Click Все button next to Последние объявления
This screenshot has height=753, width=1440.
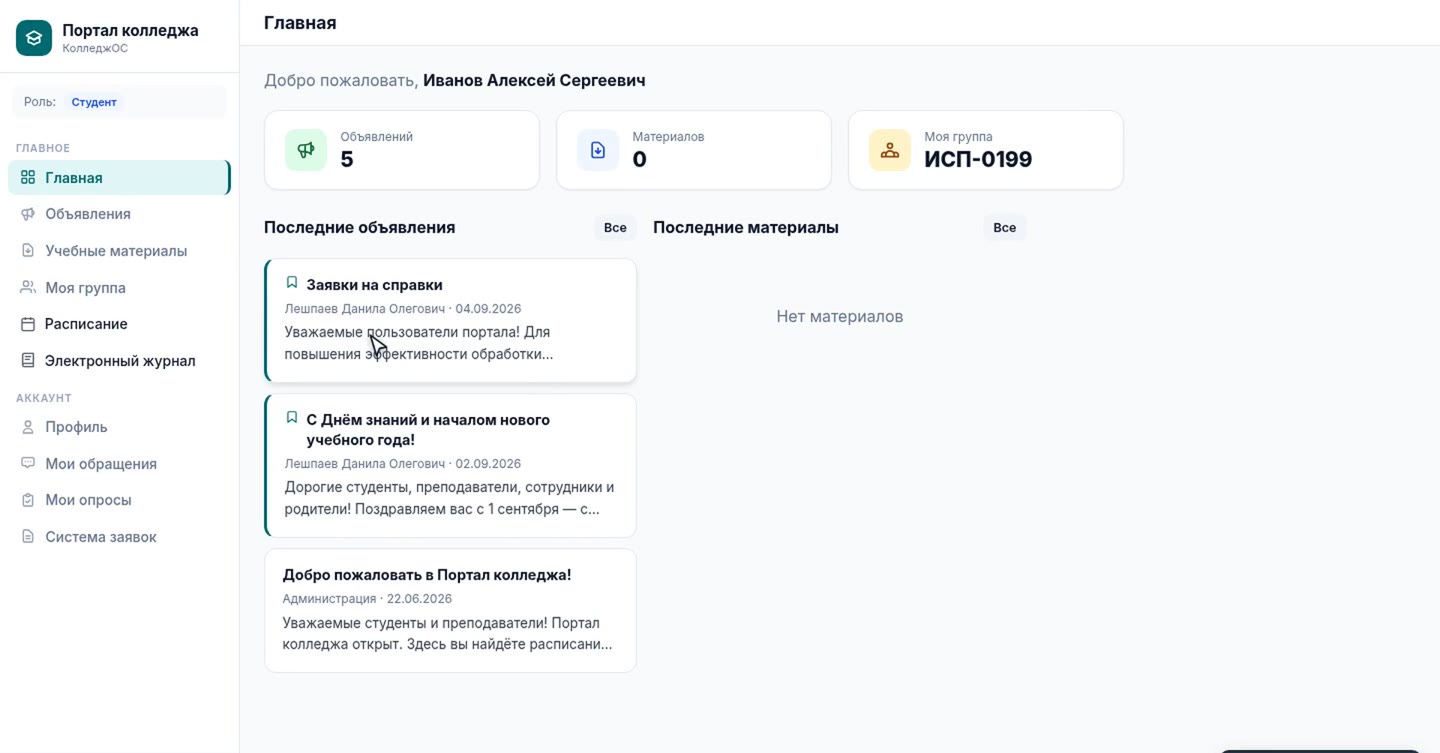pos(615,228)
